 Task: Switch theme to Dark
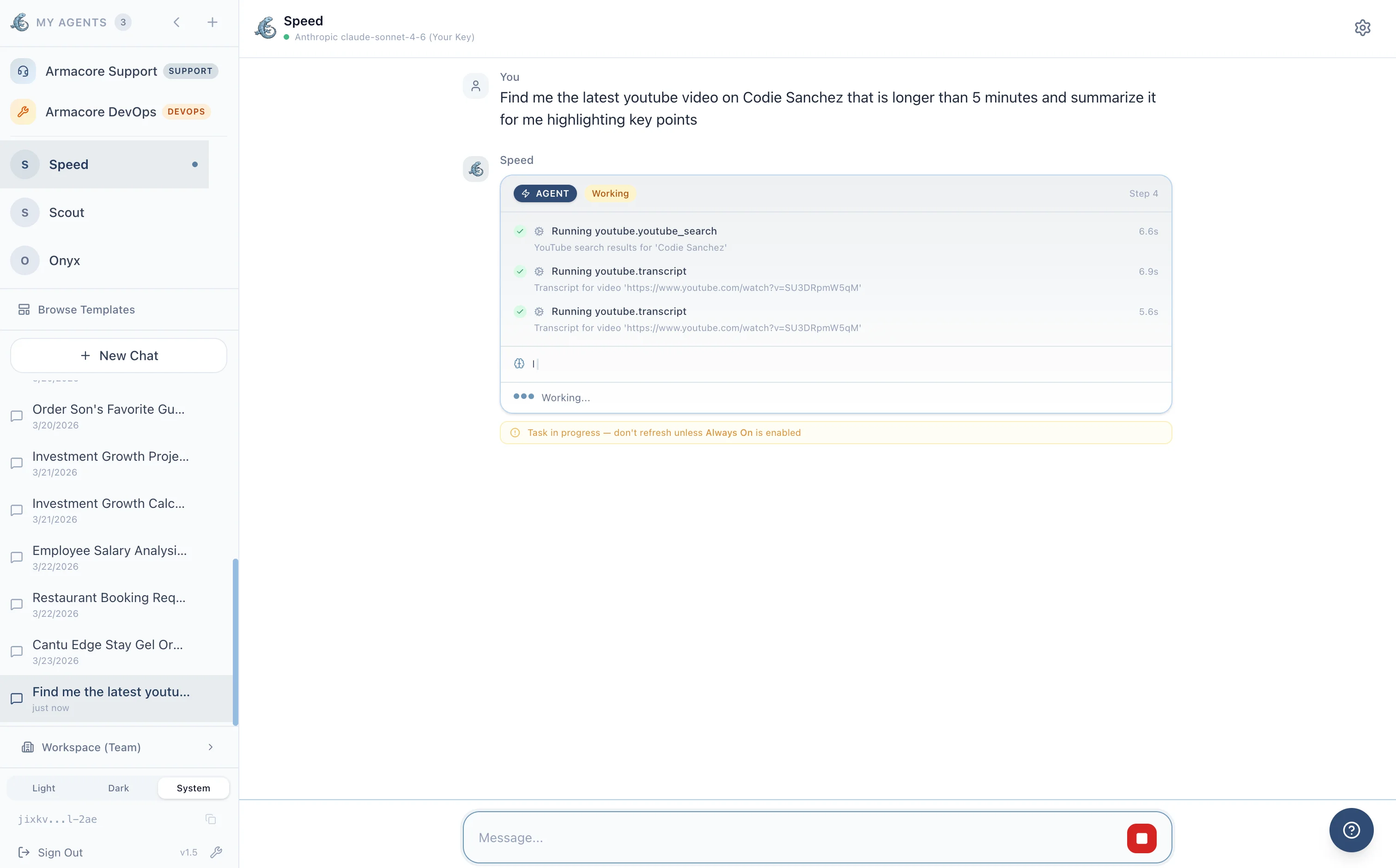[118, 788]
